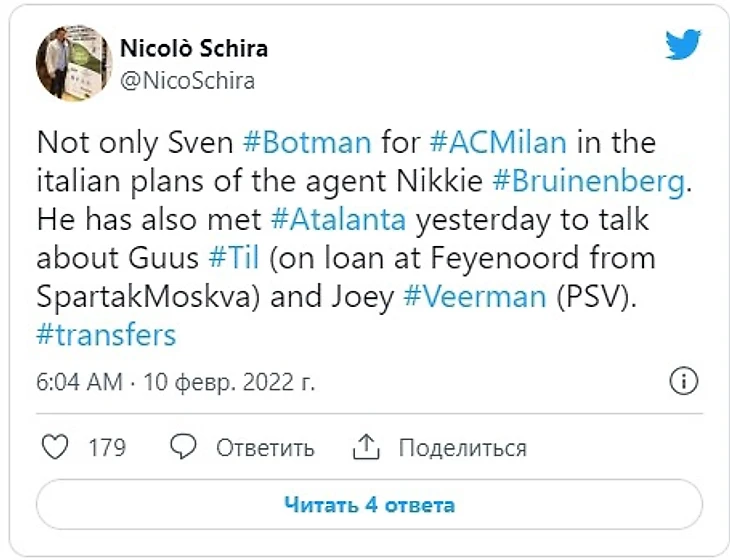Open Nicolò Schira's profile picture
This screenshot has height=560, width=730.
74,64
